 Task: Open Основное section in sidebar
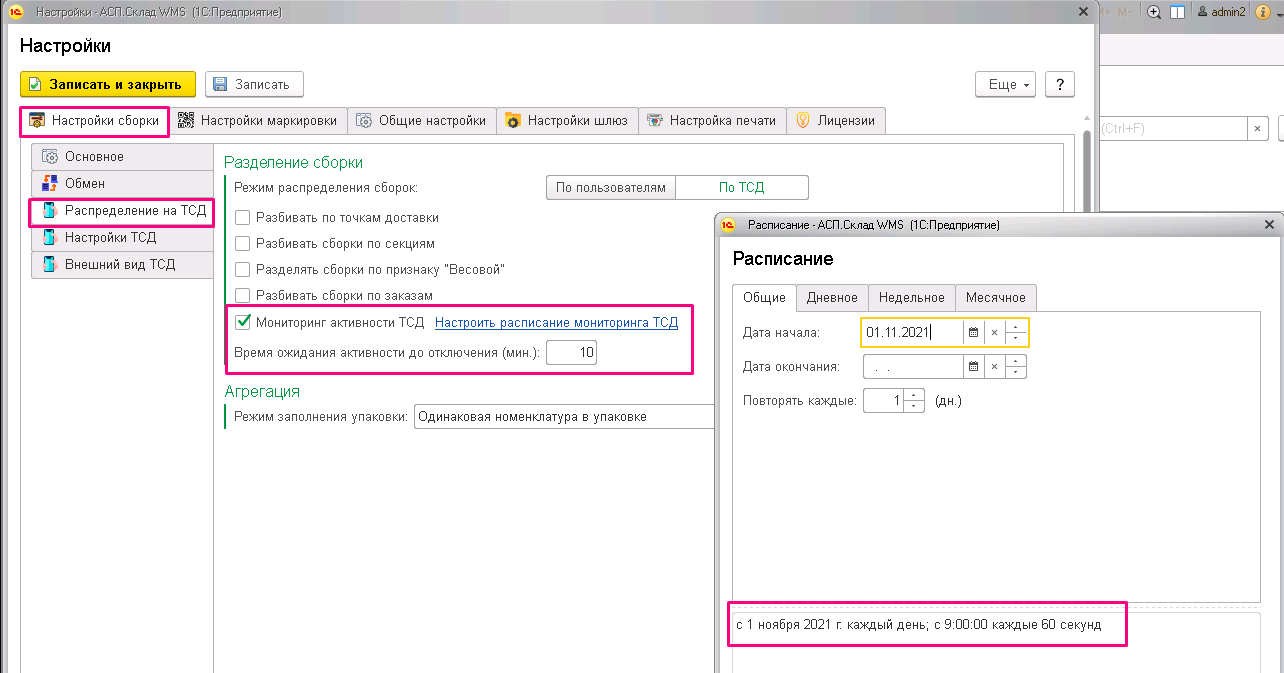(123, 157)
